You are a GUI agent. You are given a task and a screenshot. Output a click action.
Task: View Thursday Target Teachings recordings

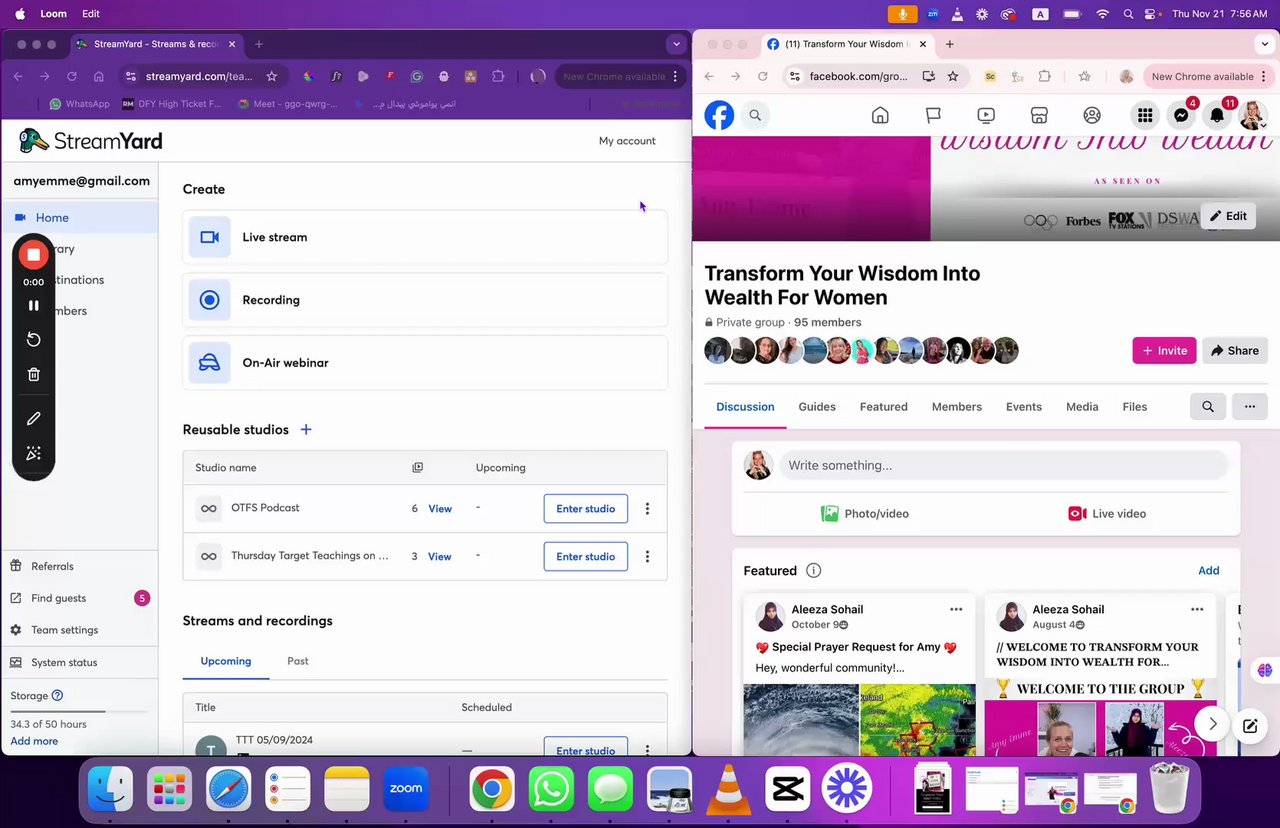[x=440, y=556]
